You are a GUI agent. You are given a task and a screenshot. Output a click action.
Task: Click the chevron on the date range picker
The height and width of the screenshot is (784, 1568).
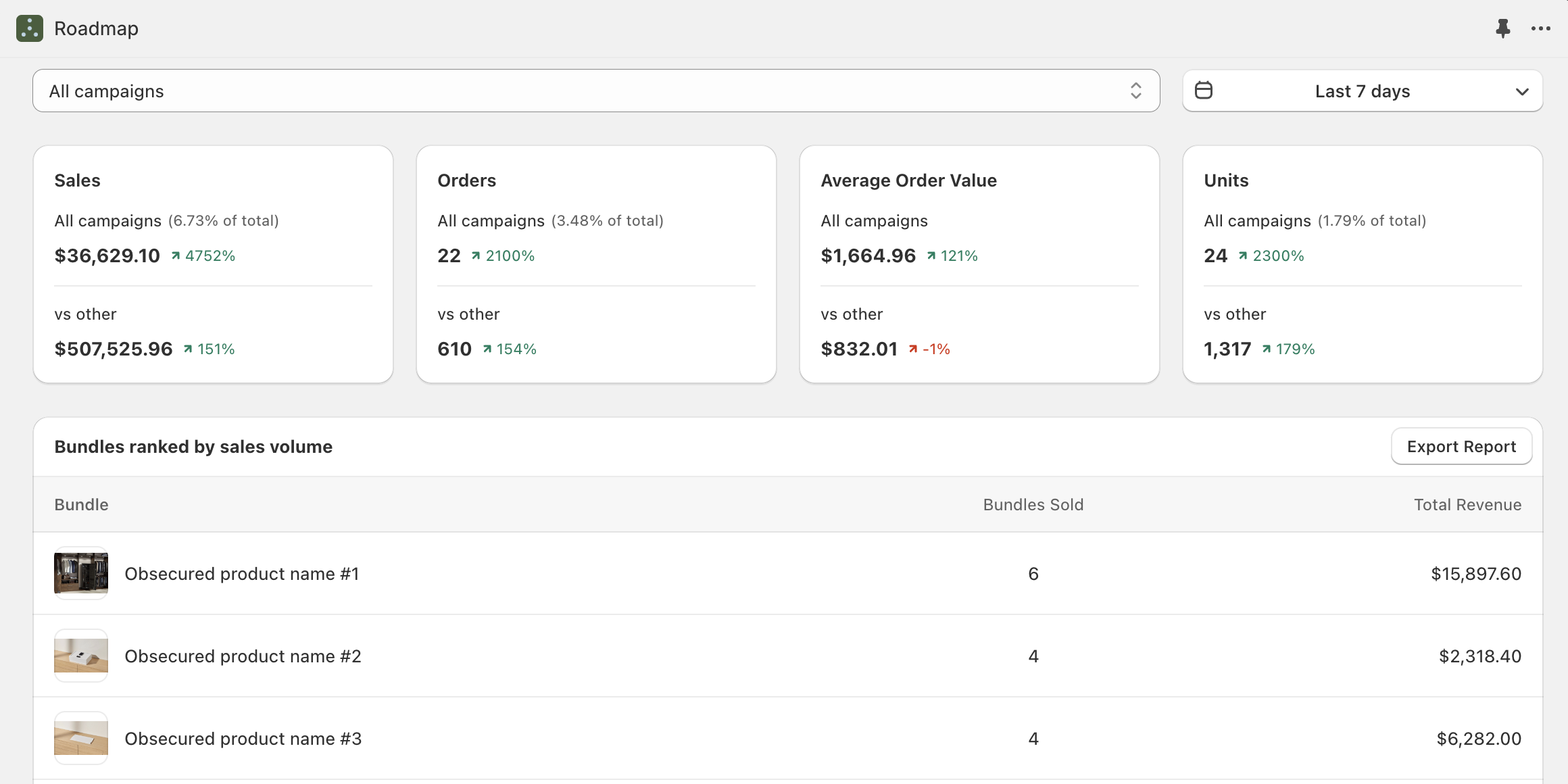(x=1522, y=91)
